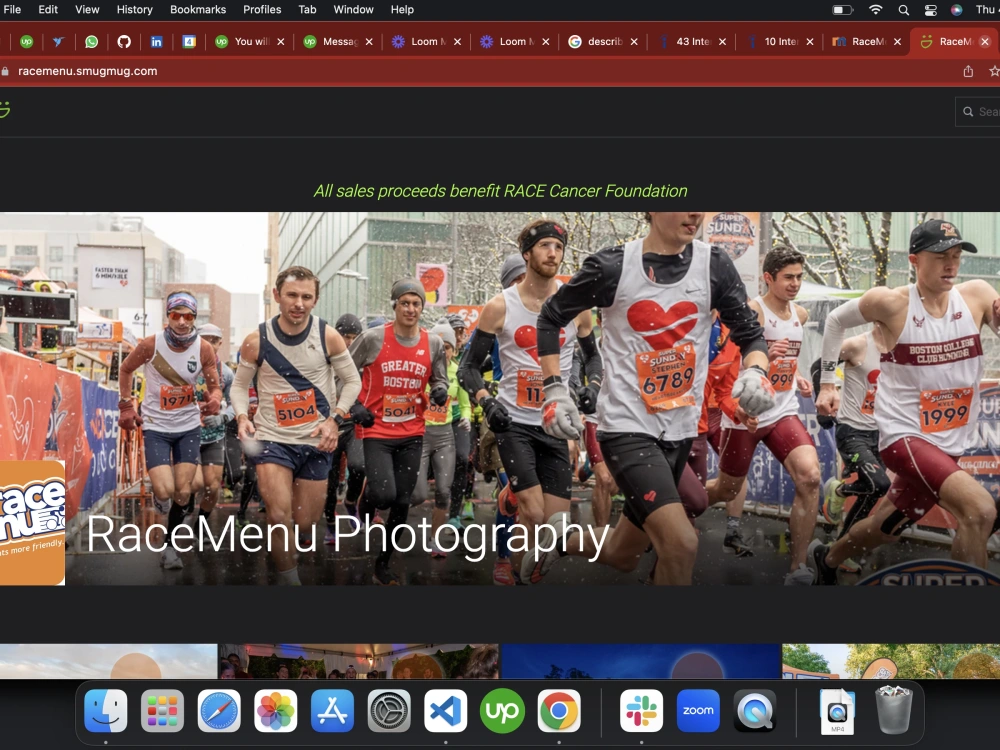Open Launchpad in the Dock
This screenshot has width=1000, height=750.
tap(162, 710)
